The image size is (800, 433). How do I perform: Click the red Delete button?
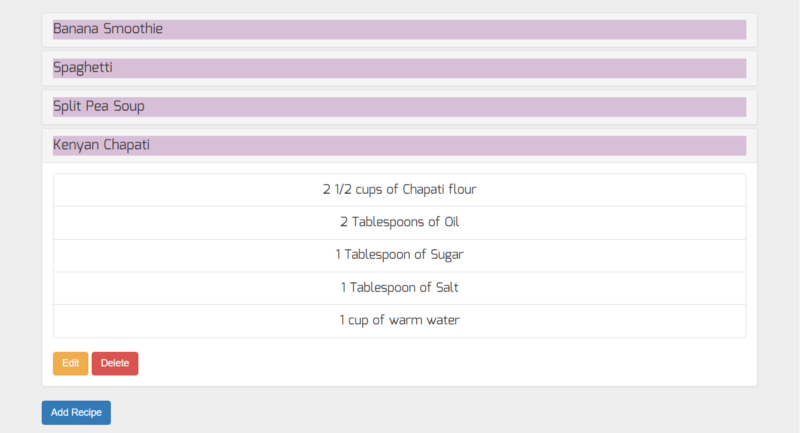click(x=115, y=363)
